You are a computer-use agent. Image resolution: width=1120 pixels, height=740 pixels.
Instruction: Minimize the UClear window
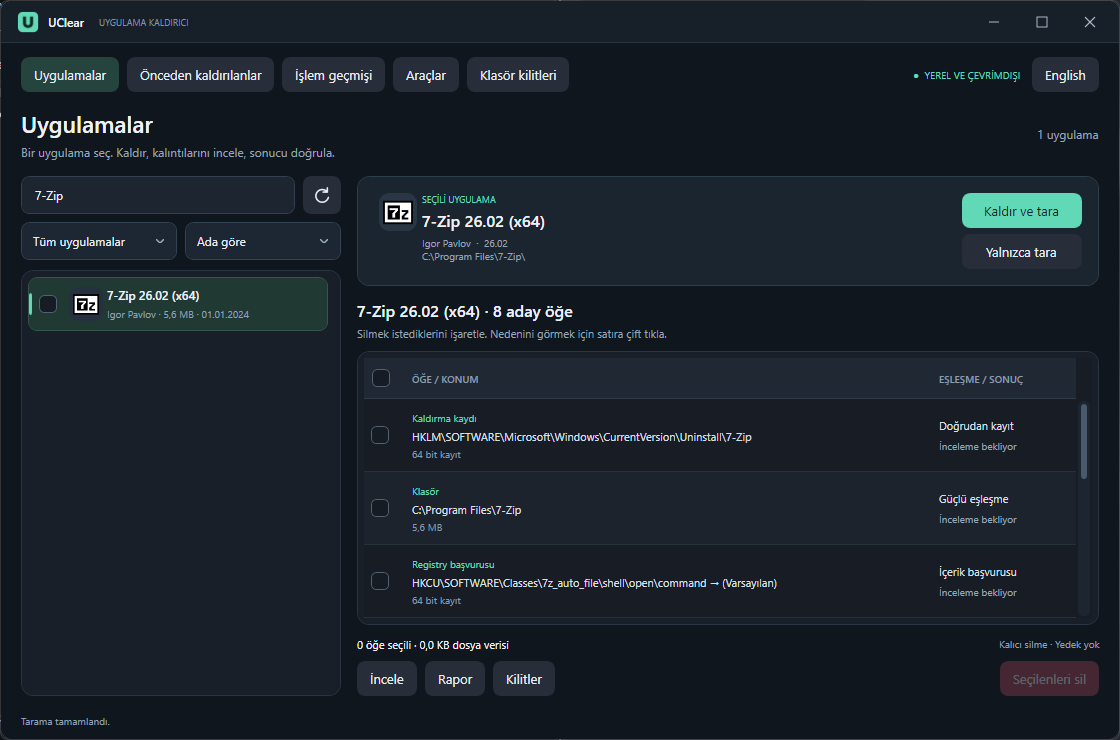tap(994, 22)
